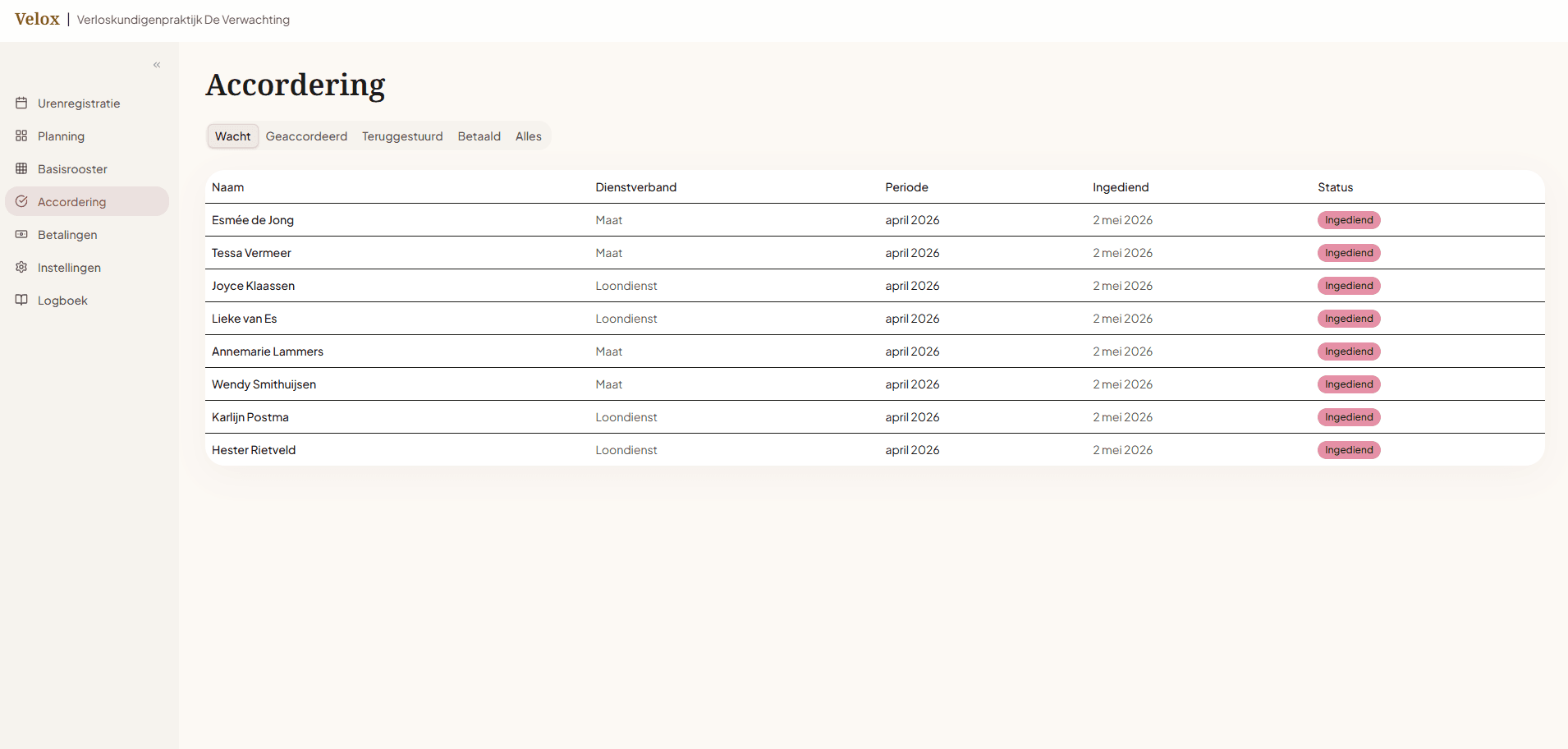Click the Logboek book icon

[x=21, y=301]
